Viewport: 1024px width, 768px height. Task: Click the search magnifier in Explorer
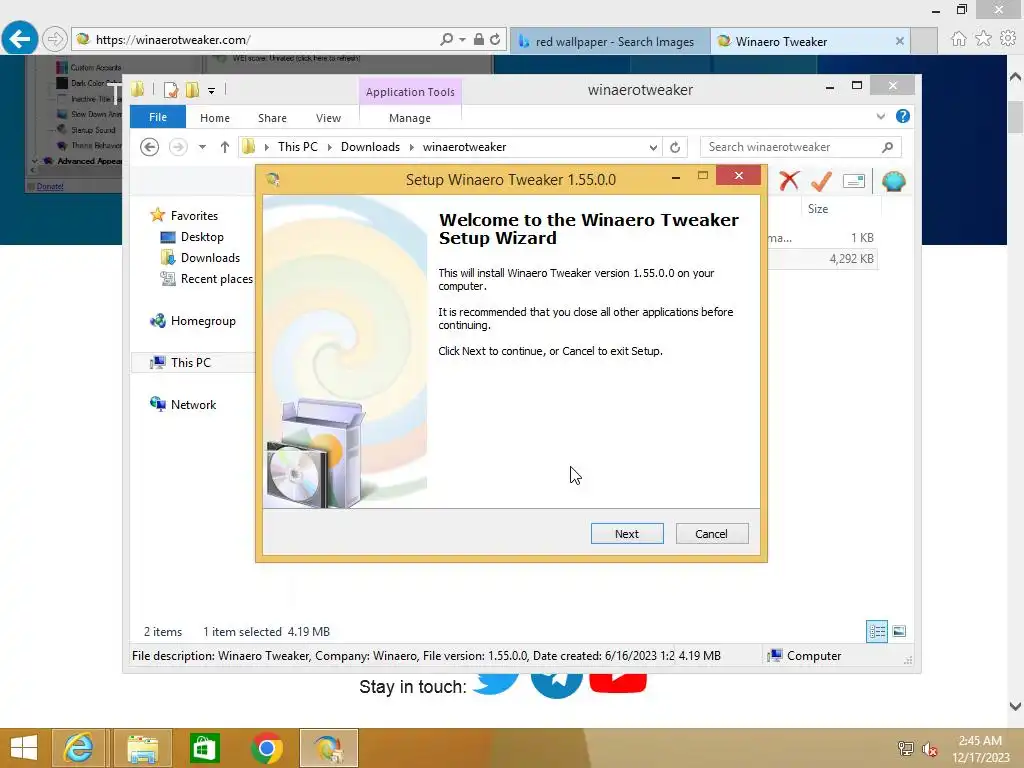[888, 147]
